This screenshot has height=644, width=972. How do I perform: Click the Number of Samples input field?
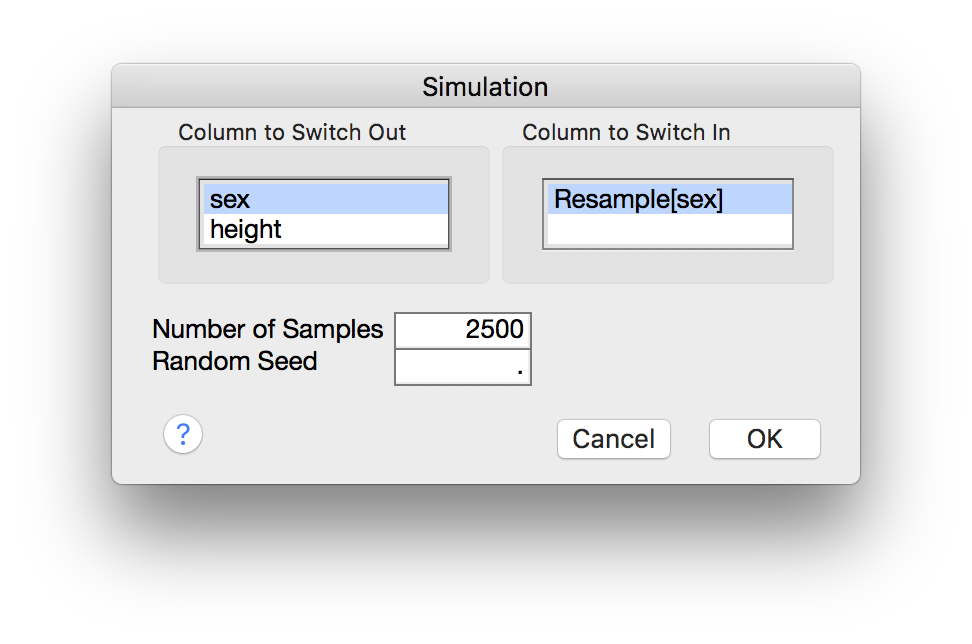pos(462,330)
